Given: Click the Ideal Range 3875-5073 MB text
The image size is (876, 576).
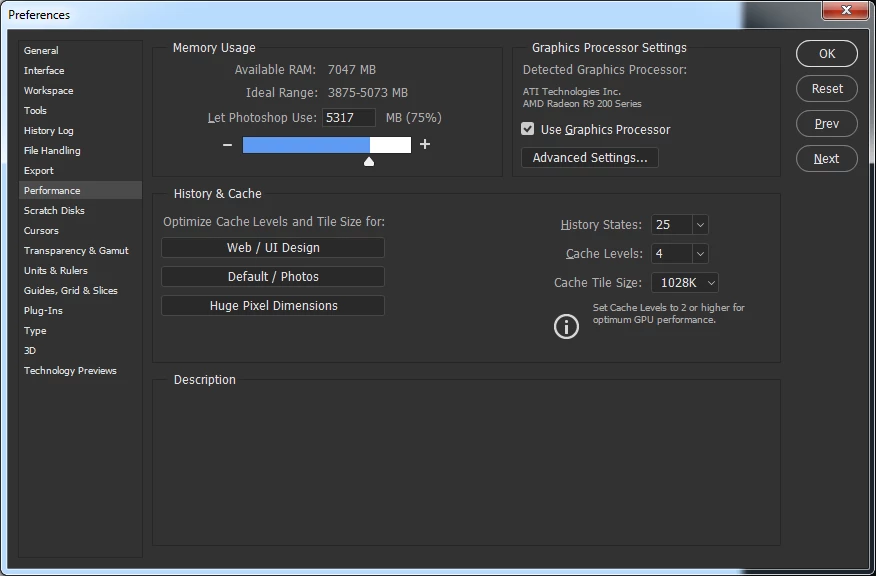Looking at the screenshot, I should click(x=368, y=93).
